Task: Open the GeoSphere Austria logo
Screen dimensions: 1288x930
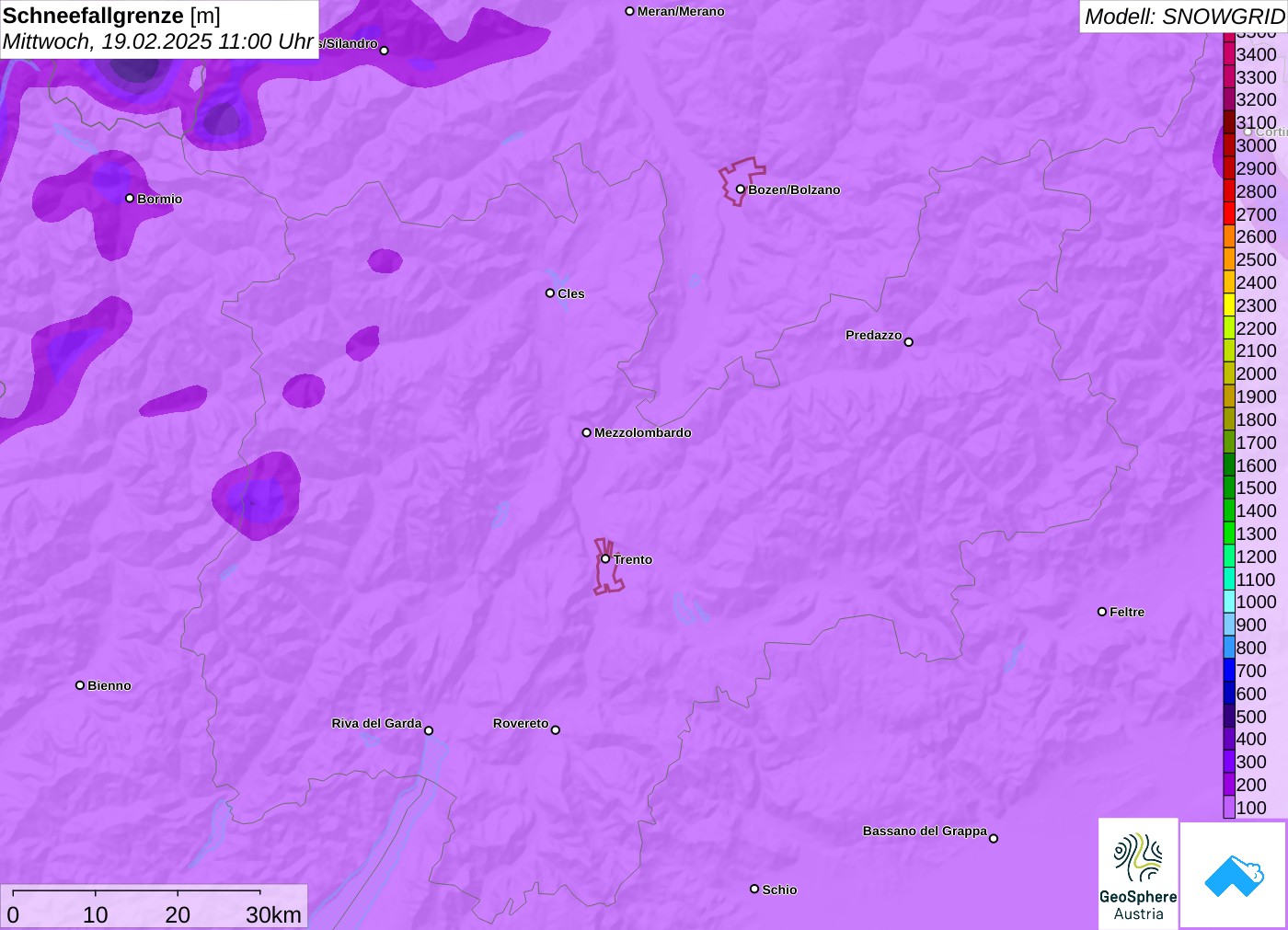Action: [x=1138, y=874]
